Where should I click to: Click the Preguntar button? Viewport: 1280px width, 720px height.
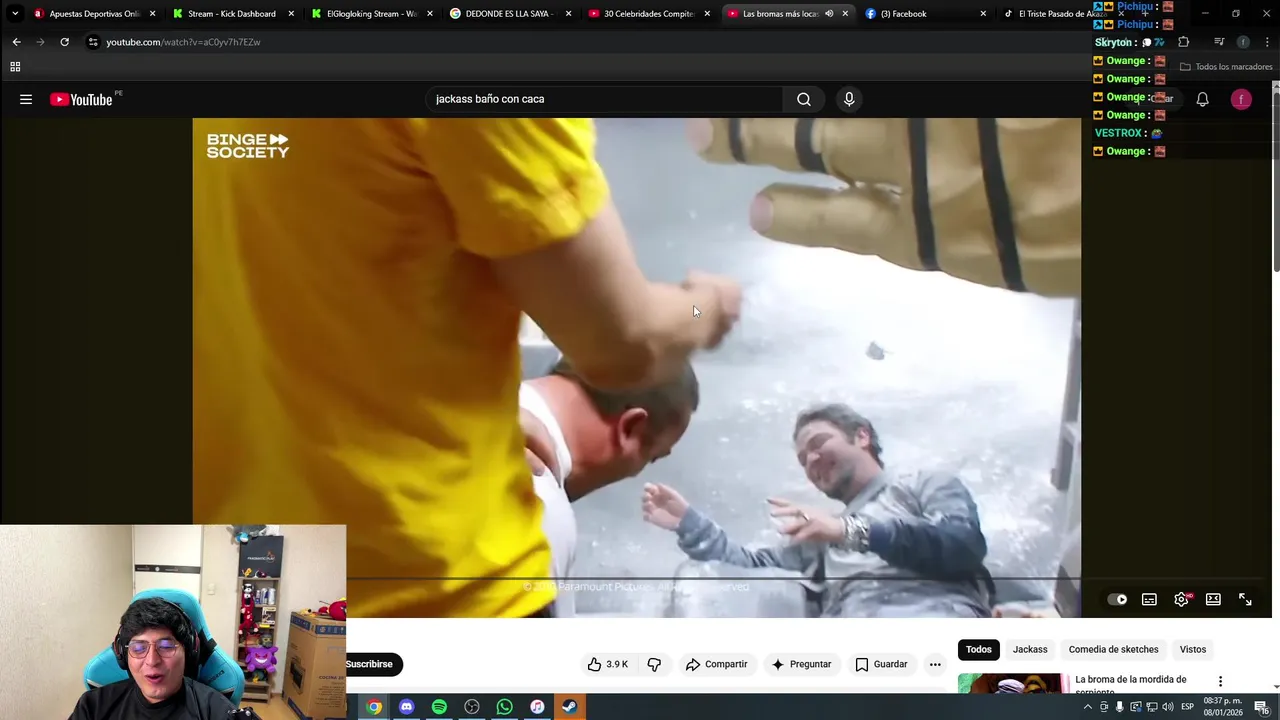coord(801,664)
